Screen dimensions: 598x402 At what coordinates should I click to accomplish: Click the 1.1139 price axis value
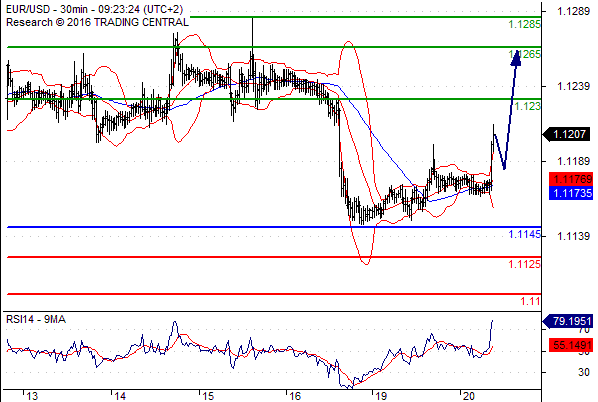(x=573, y=236)
